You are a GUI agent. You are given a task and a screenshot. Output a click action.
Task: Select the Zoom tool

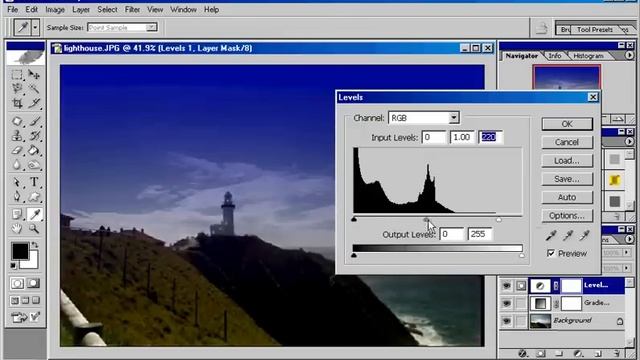click(34, 229)
